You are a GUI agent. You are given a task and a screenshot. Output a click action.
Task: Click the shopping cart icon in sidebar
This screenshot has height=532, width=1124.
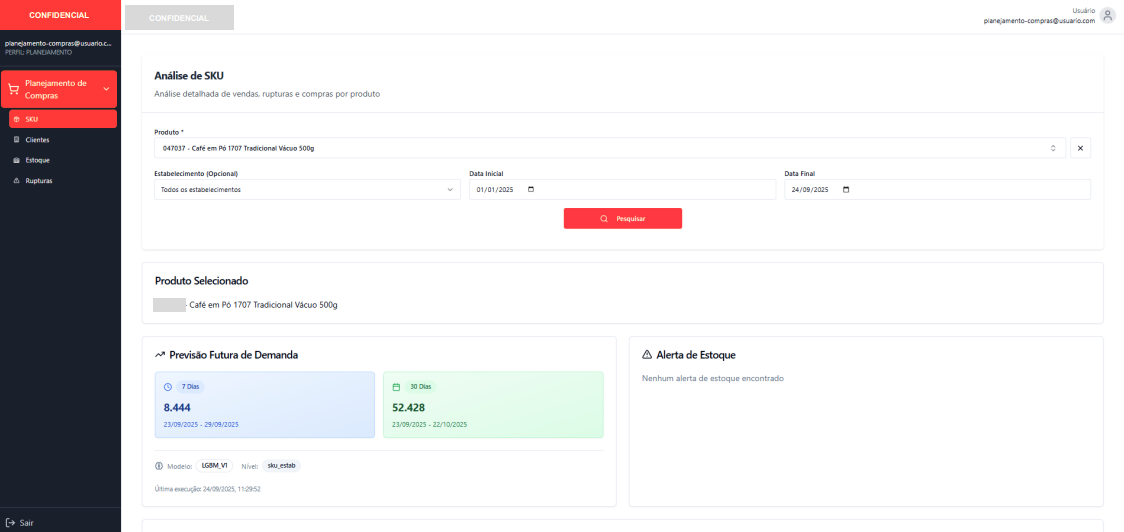(x=13, y=89)
